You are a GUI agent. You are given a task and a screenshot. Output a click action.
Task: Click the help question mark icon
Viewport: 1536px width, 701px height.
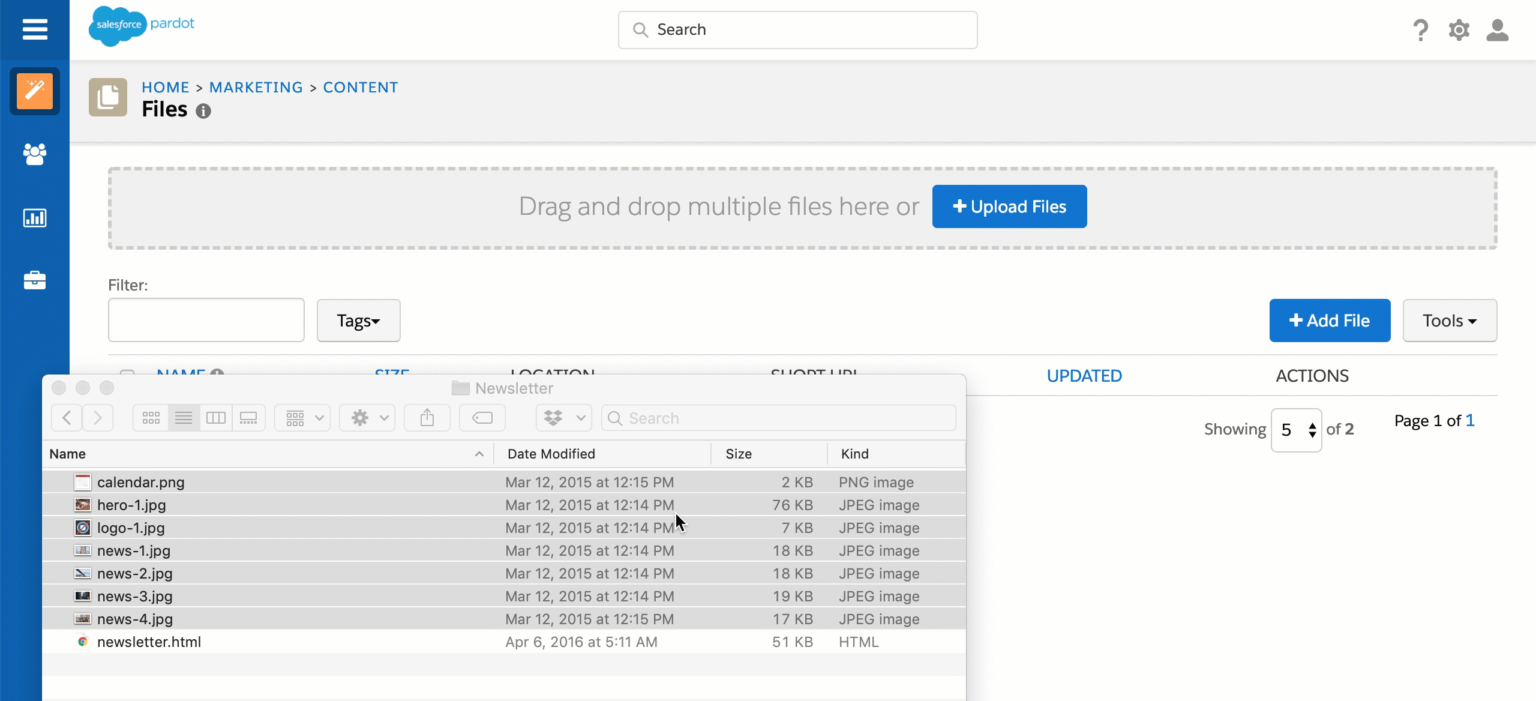click(1421, 30)
